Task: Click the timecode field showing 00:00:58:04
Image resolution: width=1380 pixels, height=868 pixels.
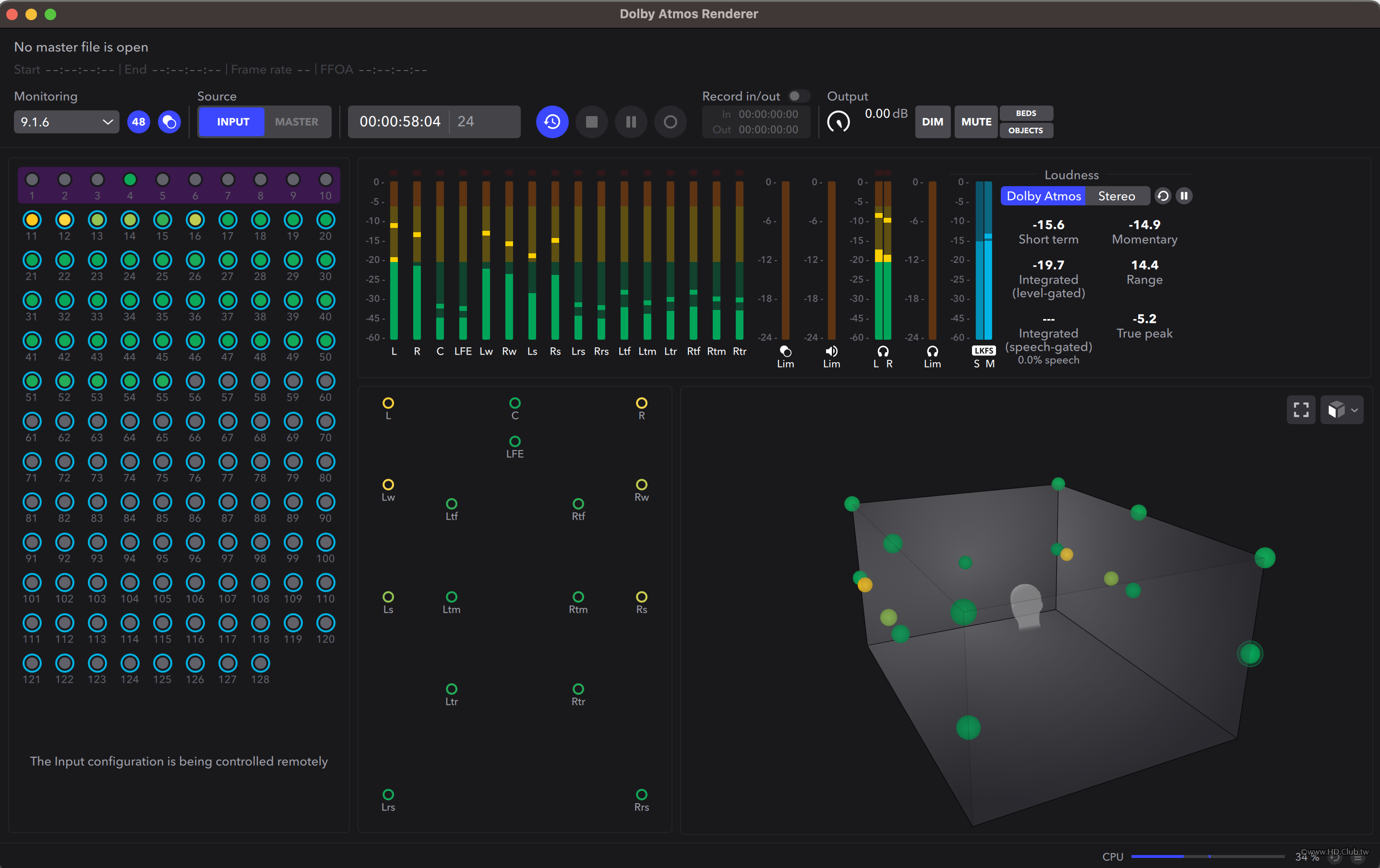Action: coord(399,121)
